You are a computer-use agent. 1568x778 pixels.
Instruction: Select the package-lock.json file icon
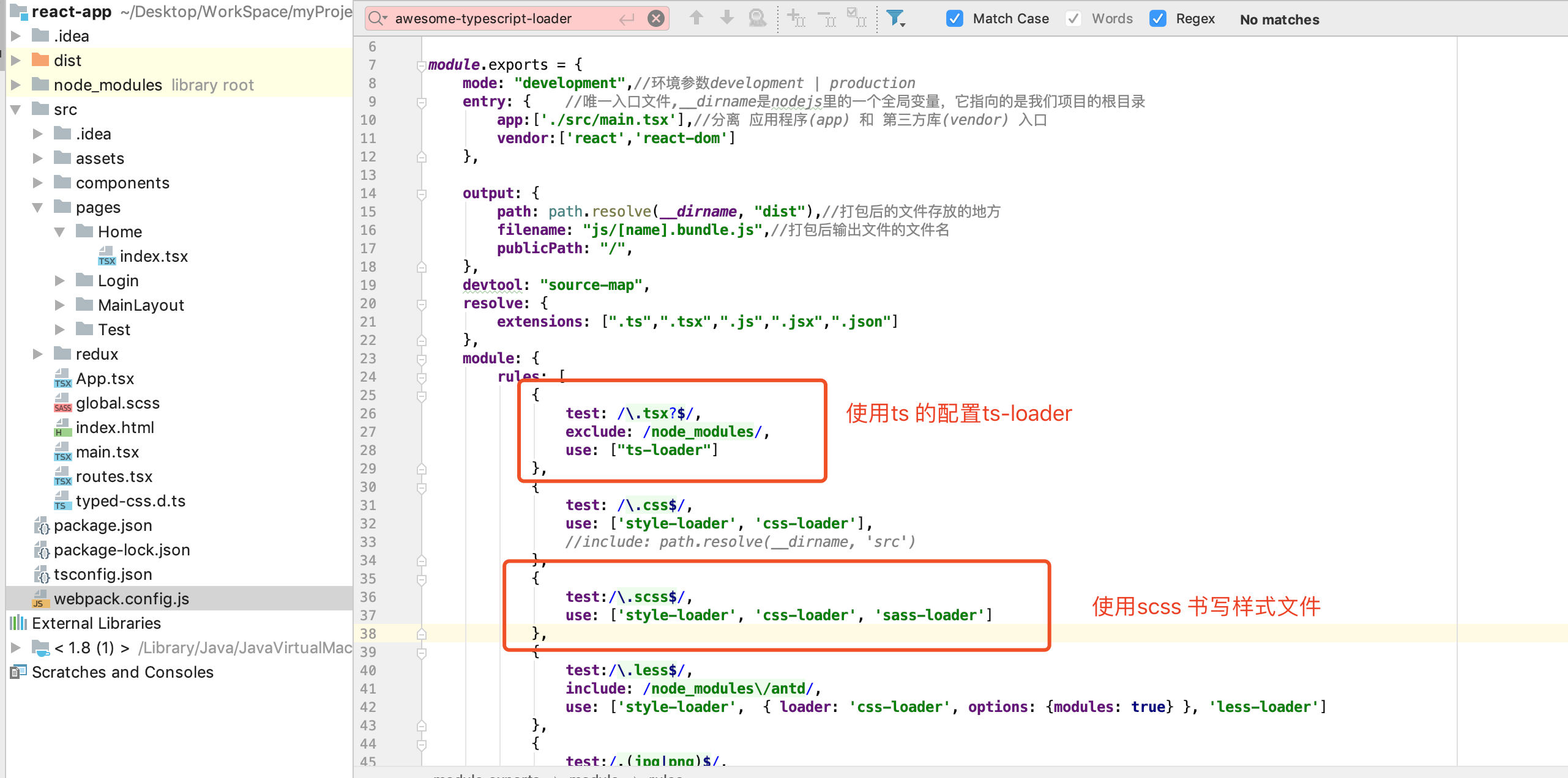[x=41, y=549]
